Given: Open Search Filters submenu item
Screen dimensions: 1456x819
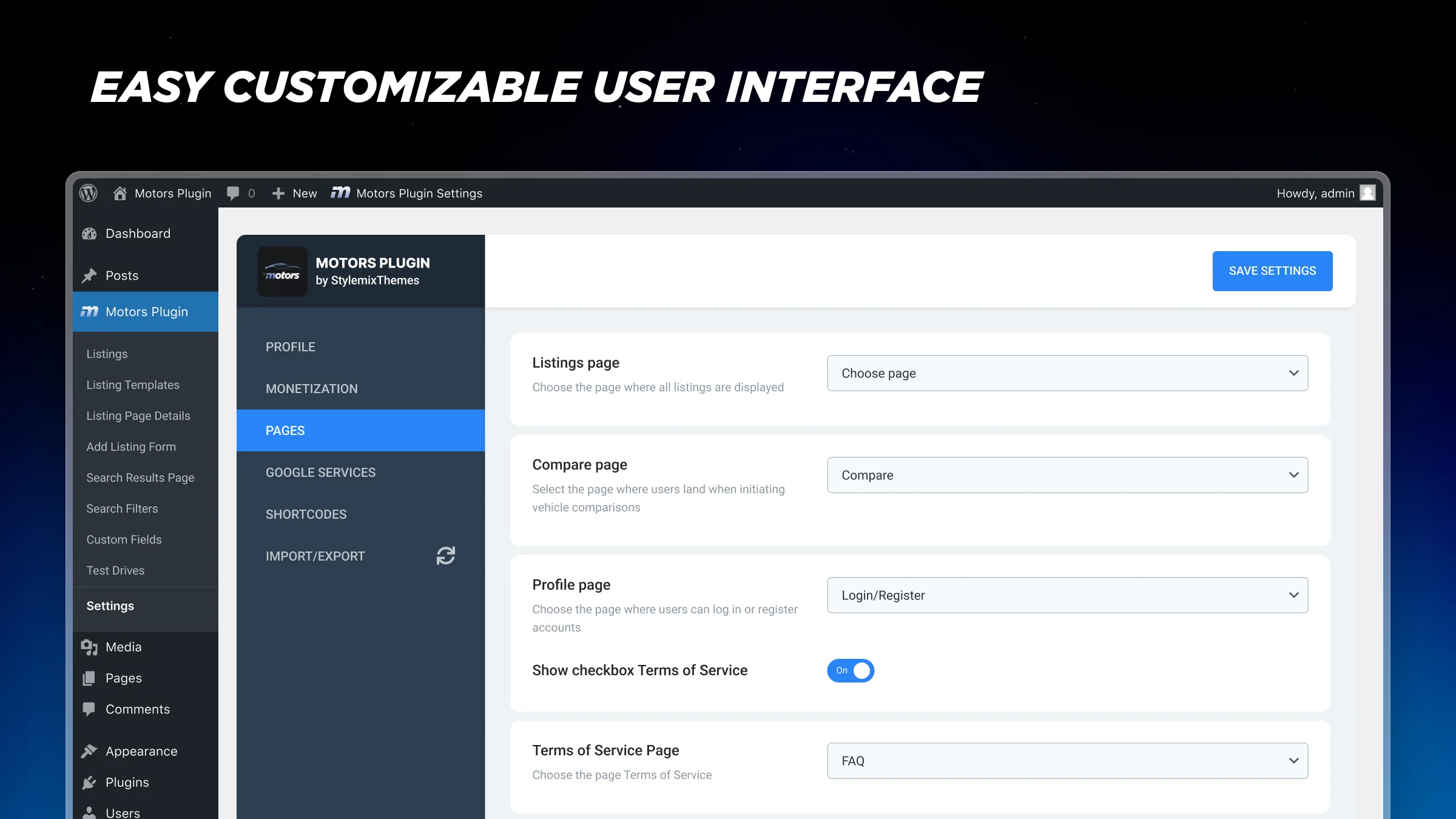Looking at the screenshot, I should pos(122,508).
